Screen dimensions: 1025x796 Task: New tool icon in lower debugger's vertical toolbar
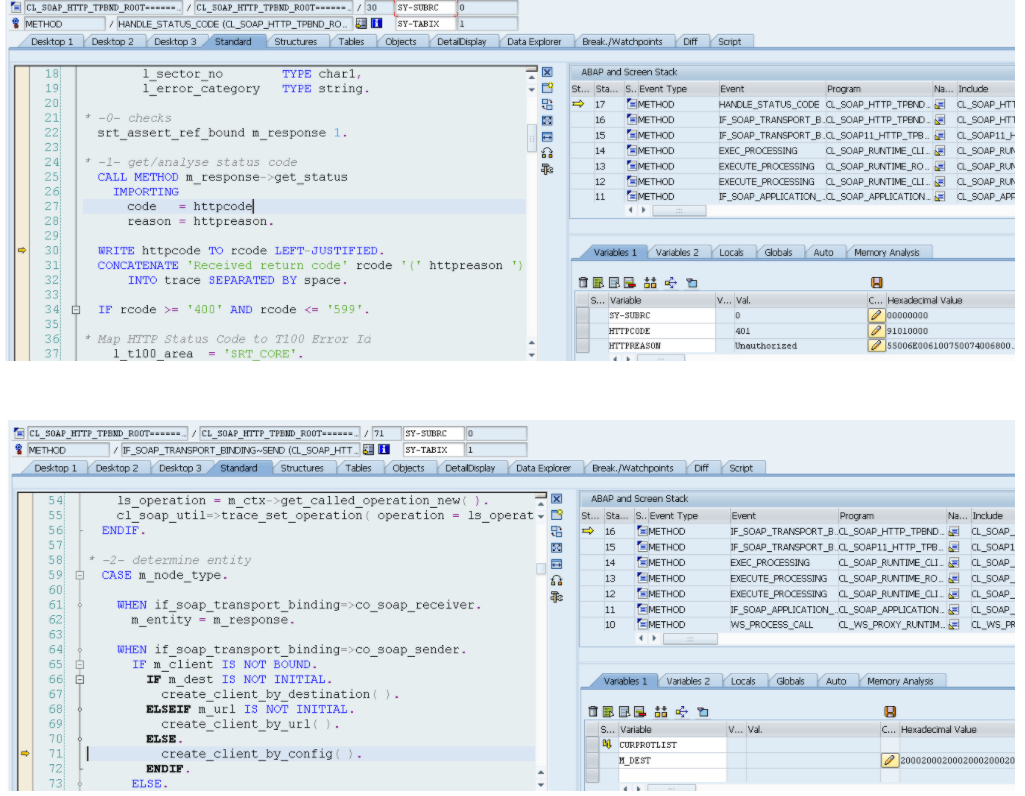tap(556, 515)
